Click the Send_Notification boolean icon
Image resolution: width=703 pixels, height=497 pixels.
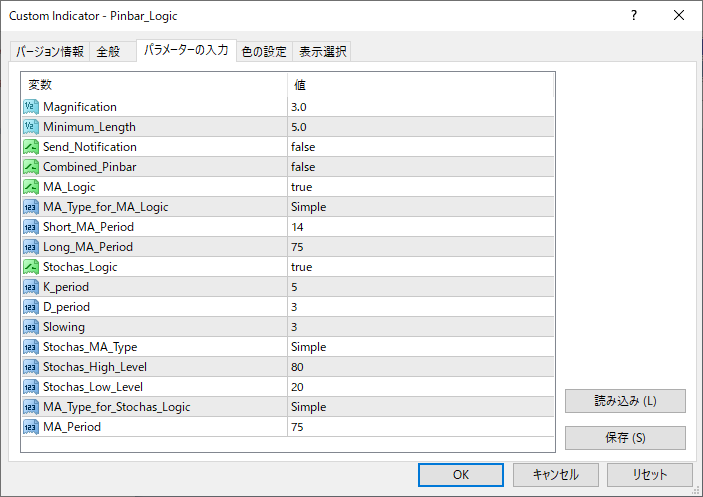coord(30,147)
